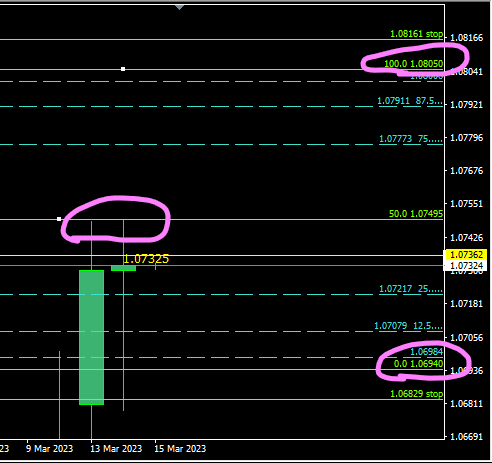Click the '13 Mar 2023' date on time axis
The width and height of the screenshot is (492, 463).
116,449
